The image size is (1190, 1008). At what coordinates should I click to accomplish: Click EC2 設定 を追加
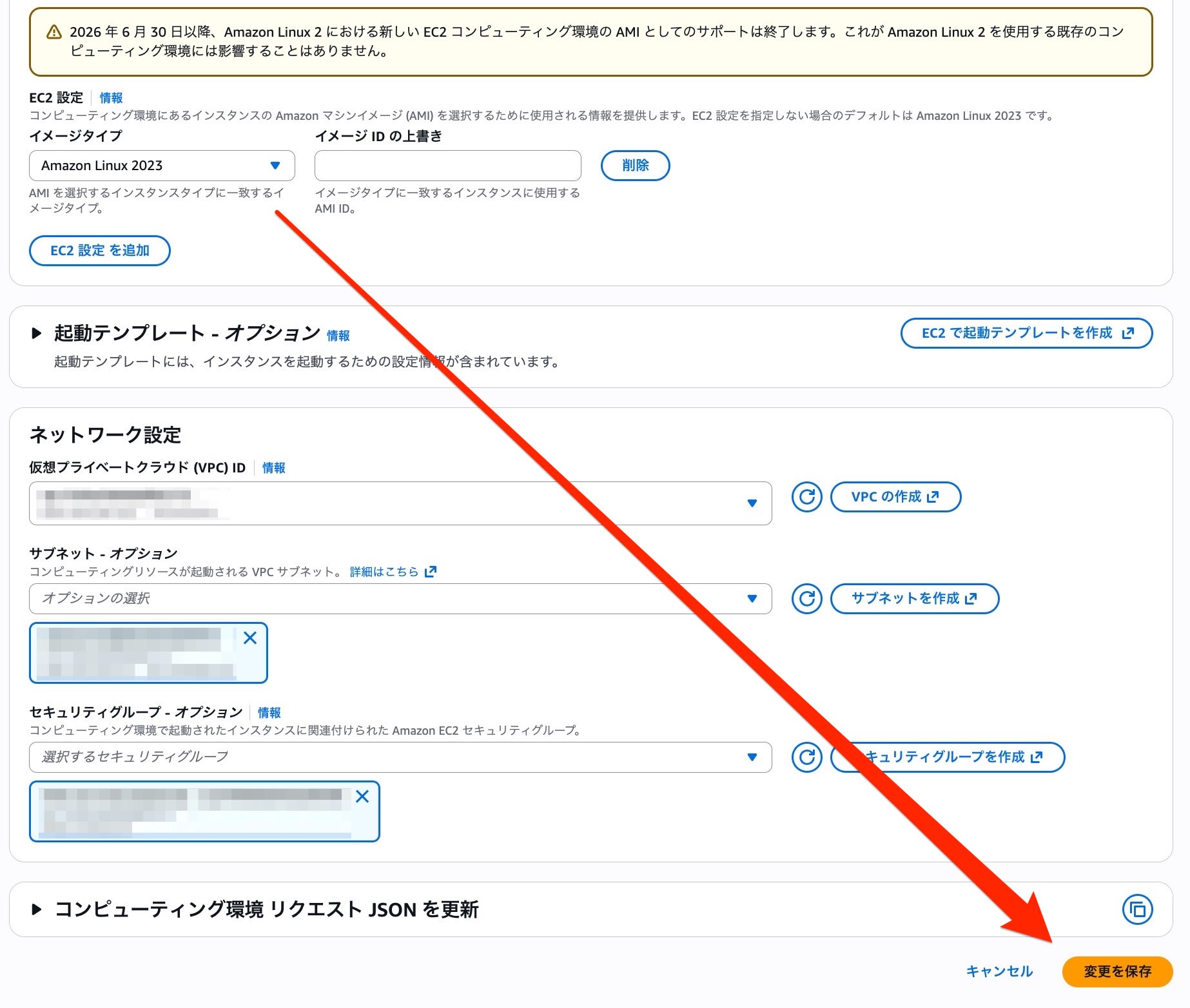coord(99,251)
